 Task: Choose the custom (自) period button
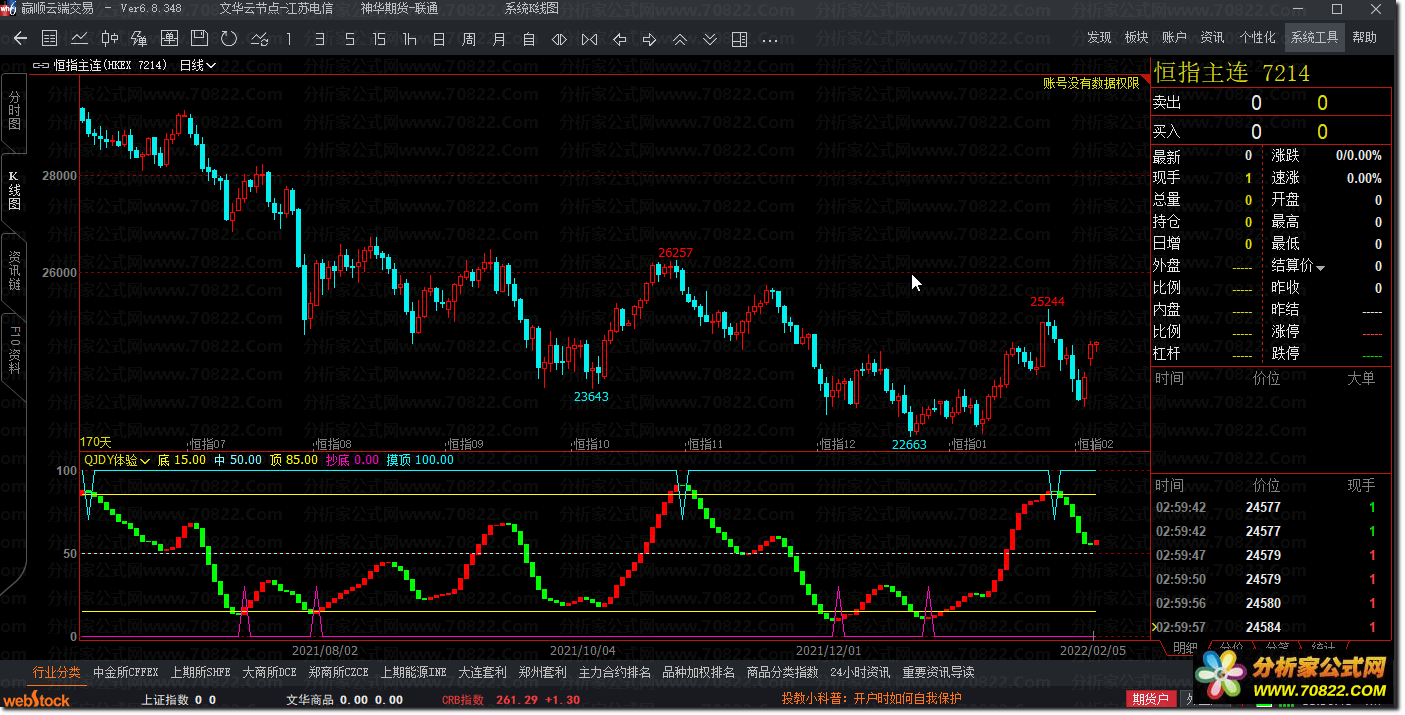point(529,39)
